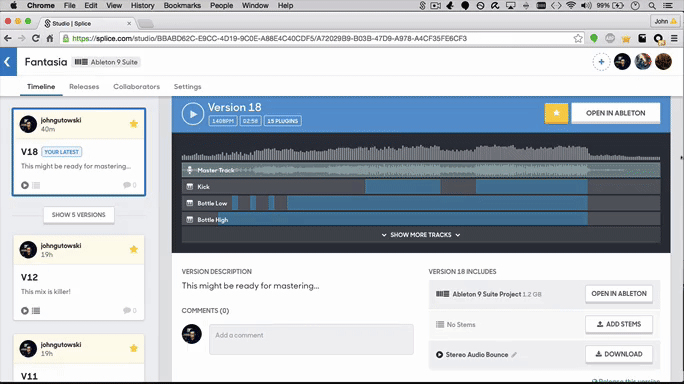Go back in Chrome browser
The height and width of the screenshot is (384, 684).
pyautogui.click(x=8, y=38)
